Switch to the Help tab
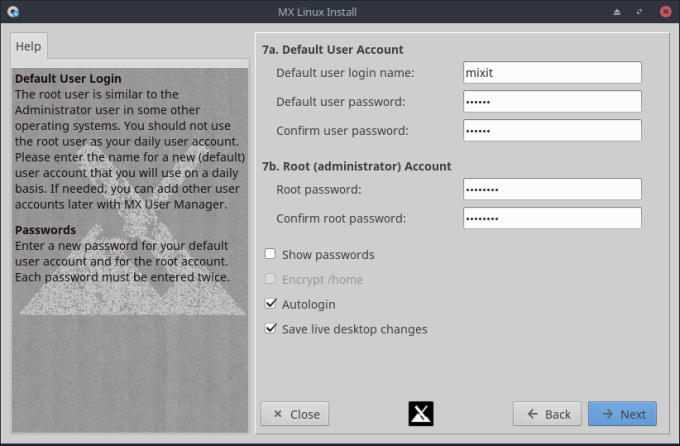 29,46
